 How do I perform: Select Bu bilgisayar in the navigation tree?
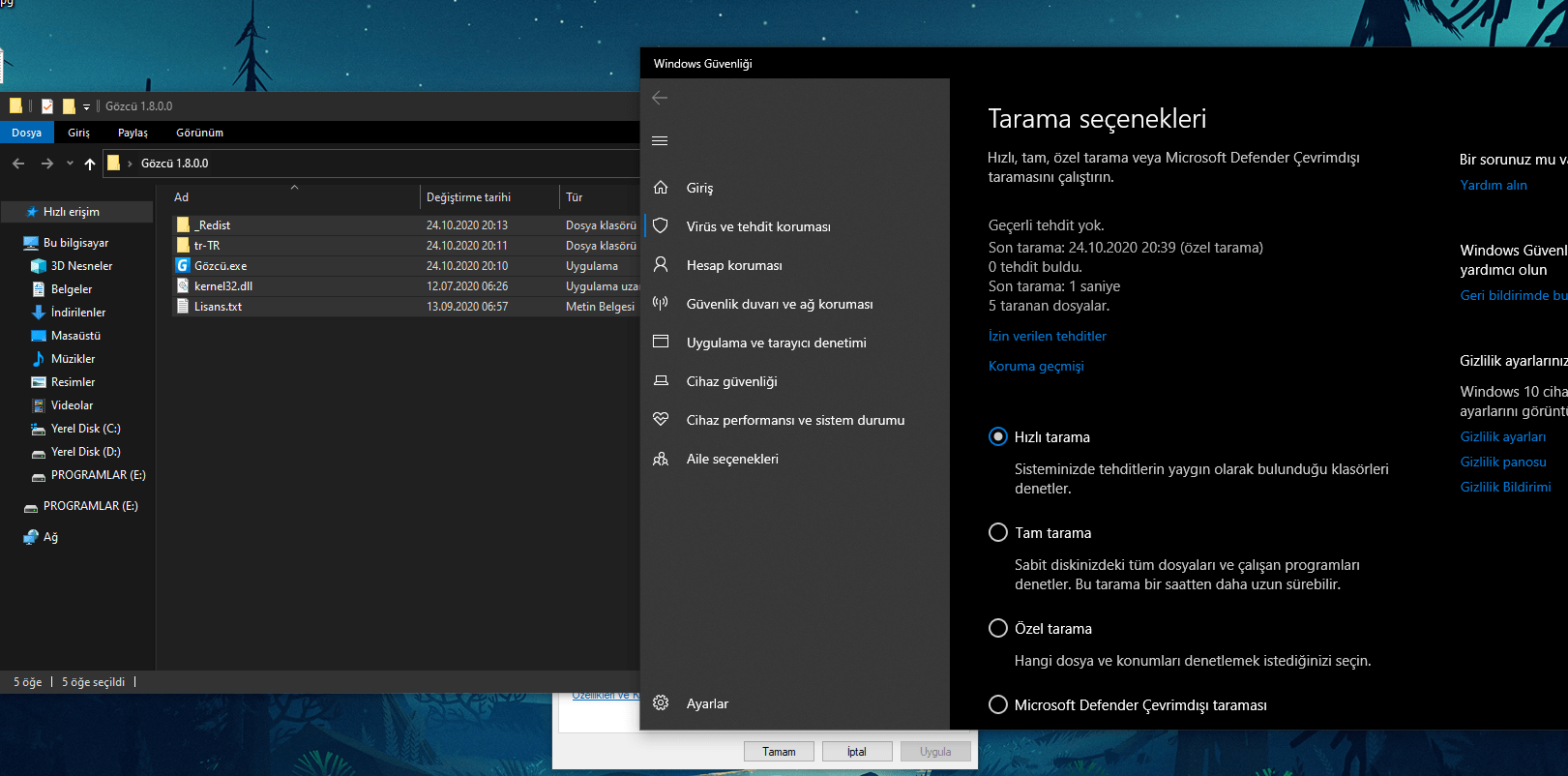click(75, 243)
